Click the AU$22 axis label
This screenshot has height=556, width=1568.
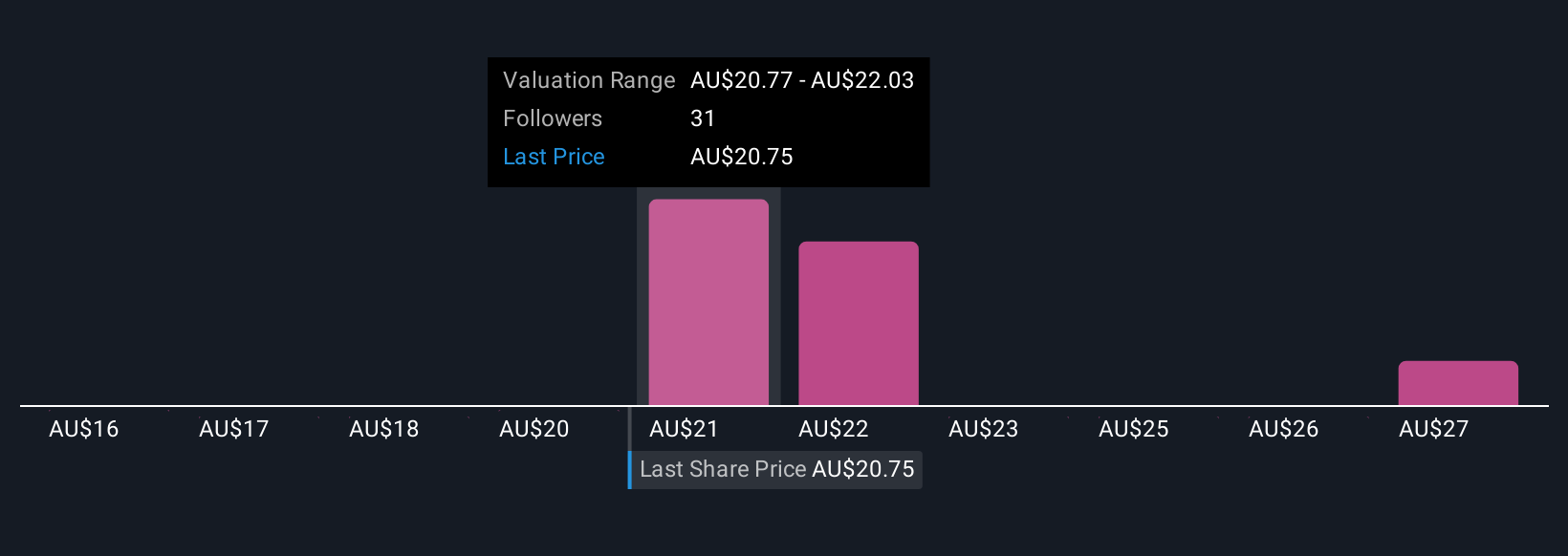coord(834,430)
